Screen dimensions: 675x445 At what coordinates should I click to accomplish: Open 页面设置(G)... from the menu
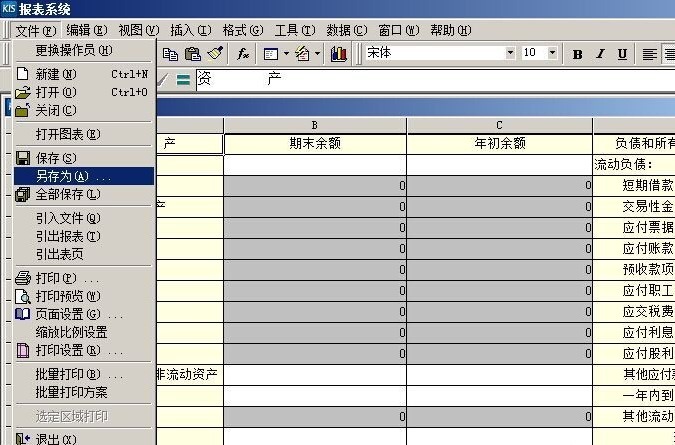pyautogui.click(x=84, y=314)
